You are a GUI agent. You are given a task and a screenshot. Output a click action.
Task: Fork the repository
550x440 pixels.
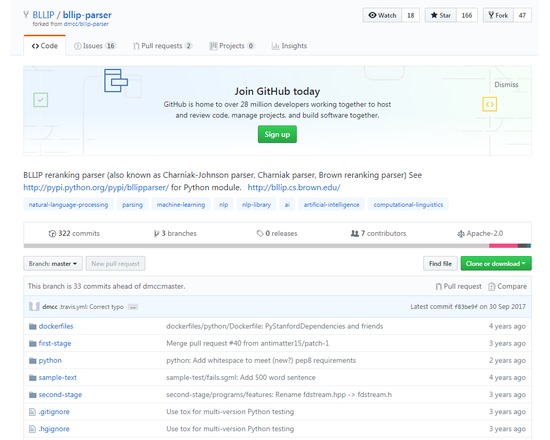click(x=498, y=15)
